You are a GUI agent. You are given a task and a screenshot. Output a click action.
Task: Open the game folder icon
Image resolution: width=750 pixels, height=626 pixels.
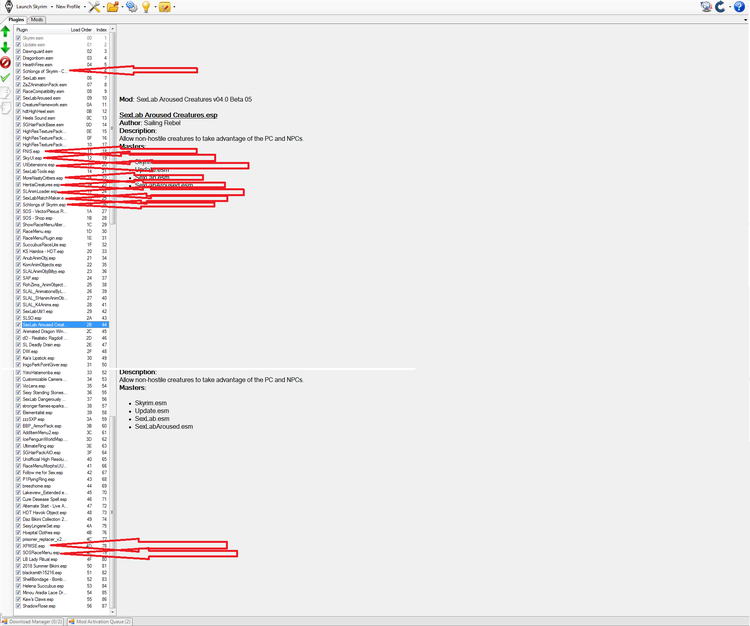(112, 7)
